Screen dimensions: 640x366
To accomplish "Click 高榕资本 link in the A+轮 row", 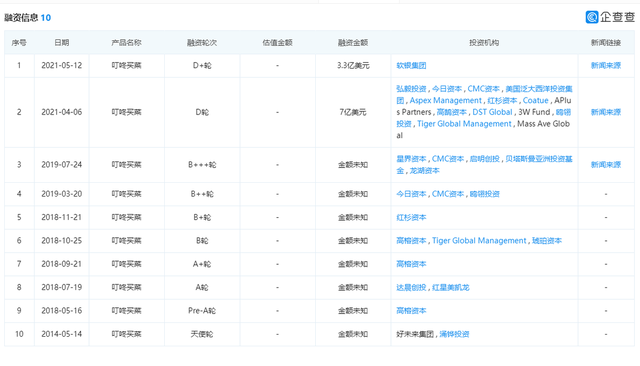I will pyautogui.click(x=411, y=264).
